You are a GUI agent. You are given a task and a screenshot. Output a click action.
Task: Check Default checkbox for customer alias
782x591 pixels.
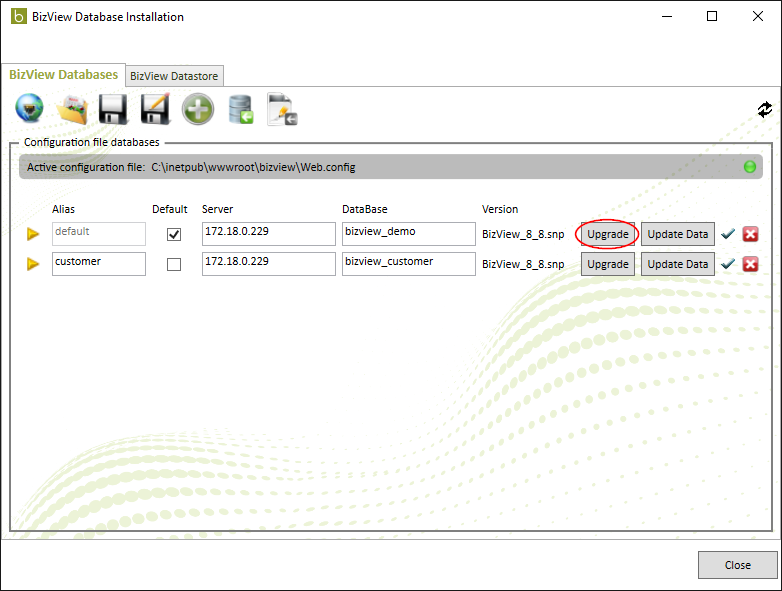[174, 264]
